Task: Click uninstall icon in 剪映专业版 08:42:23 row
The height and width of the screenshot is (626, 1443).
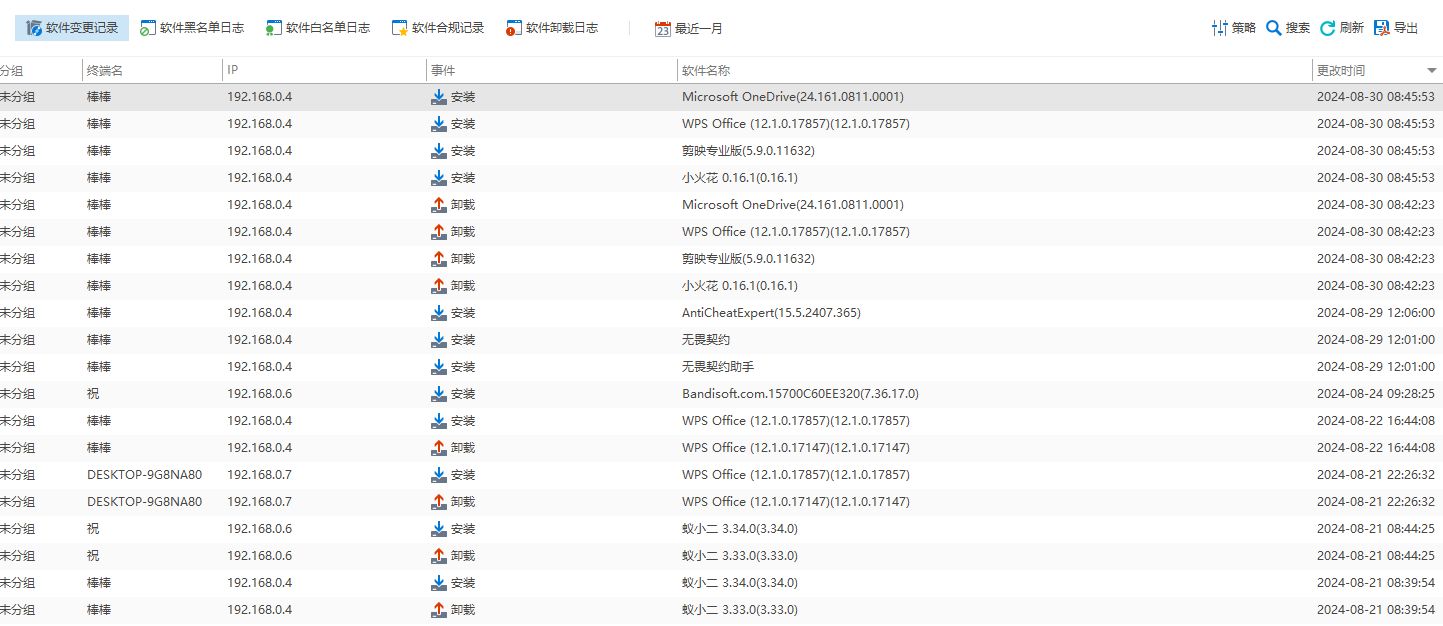Action: click(438, 259)
